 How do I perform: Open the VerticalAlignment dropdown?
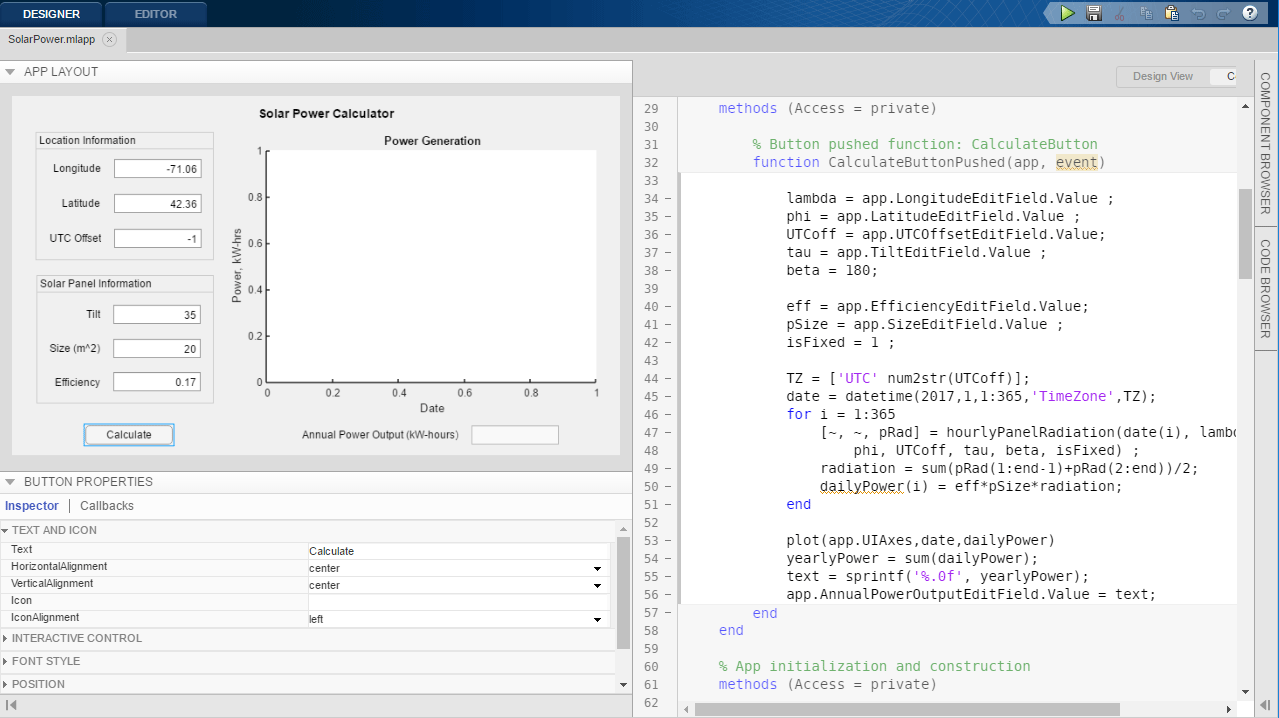[597, 585]
